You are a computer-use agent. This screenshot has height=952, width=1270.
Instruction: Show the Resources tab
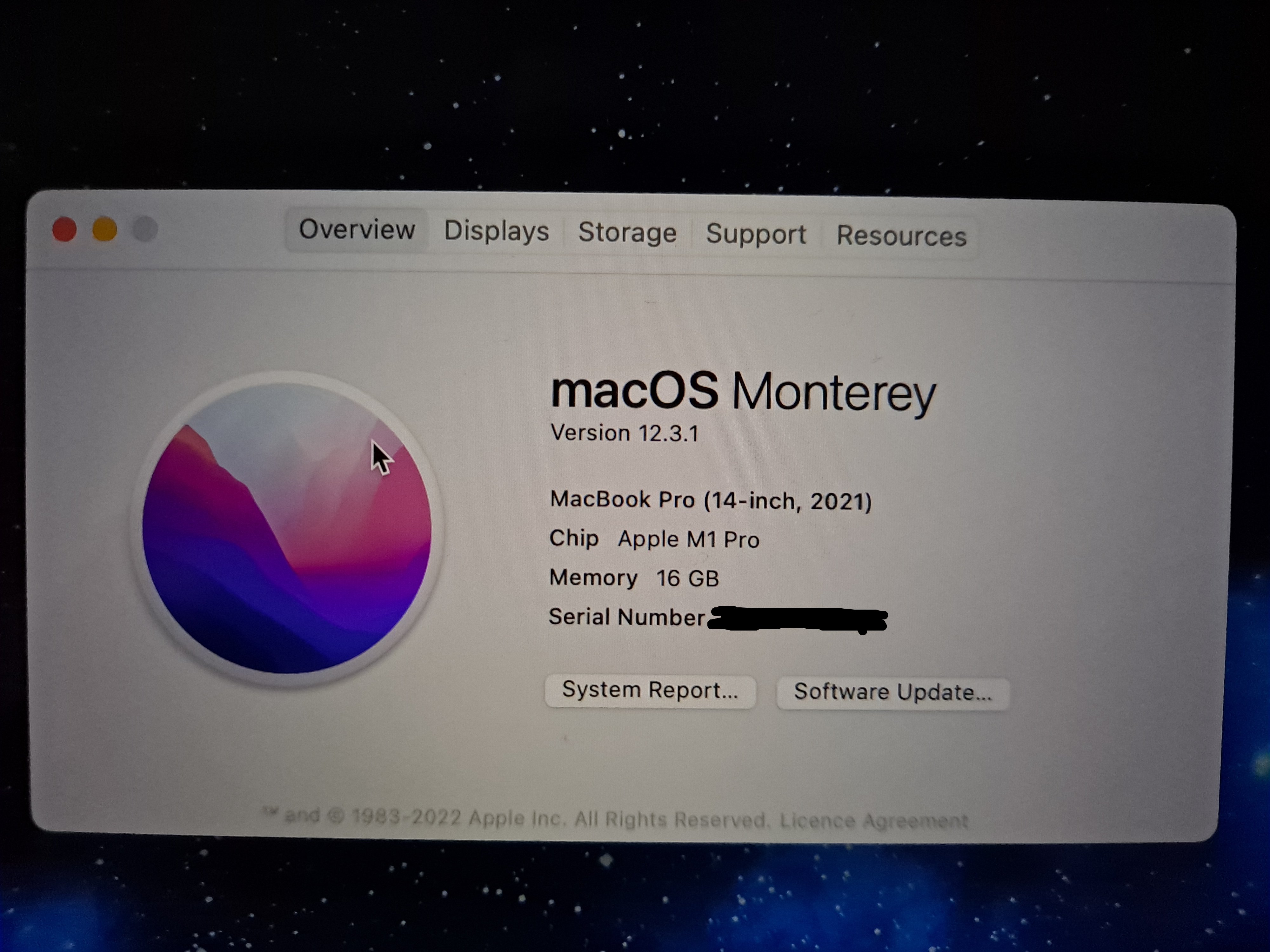901,236
